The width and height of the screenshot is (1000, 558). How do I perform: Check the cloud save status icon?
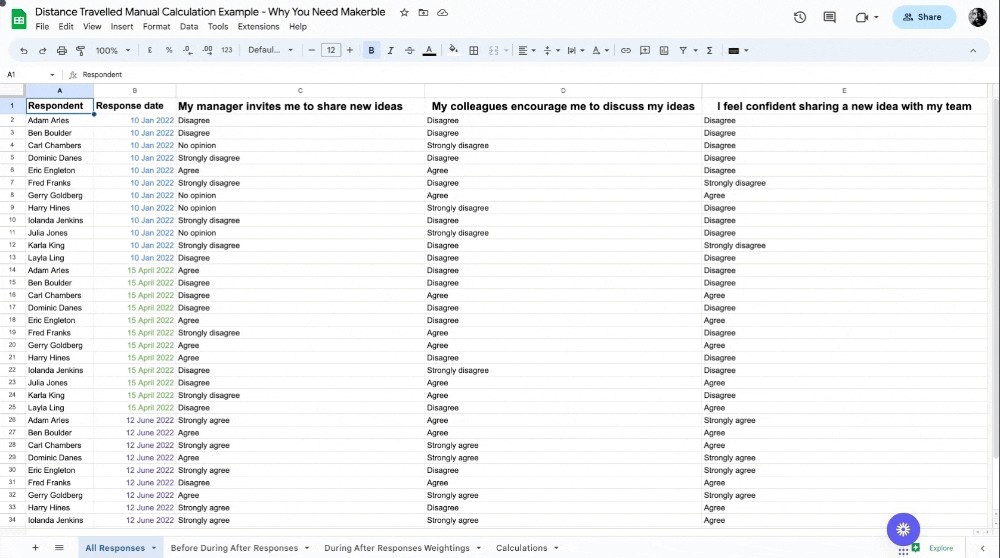pos(442,12)
